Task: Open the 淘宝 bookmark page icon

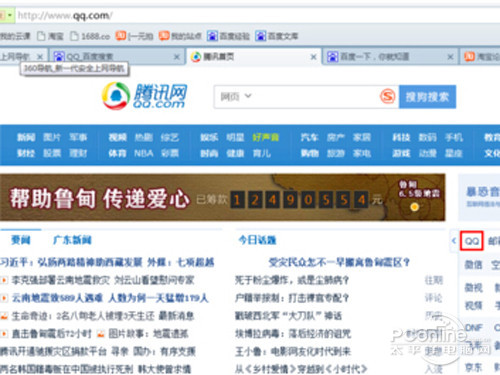Action: [x=41, y=36]
